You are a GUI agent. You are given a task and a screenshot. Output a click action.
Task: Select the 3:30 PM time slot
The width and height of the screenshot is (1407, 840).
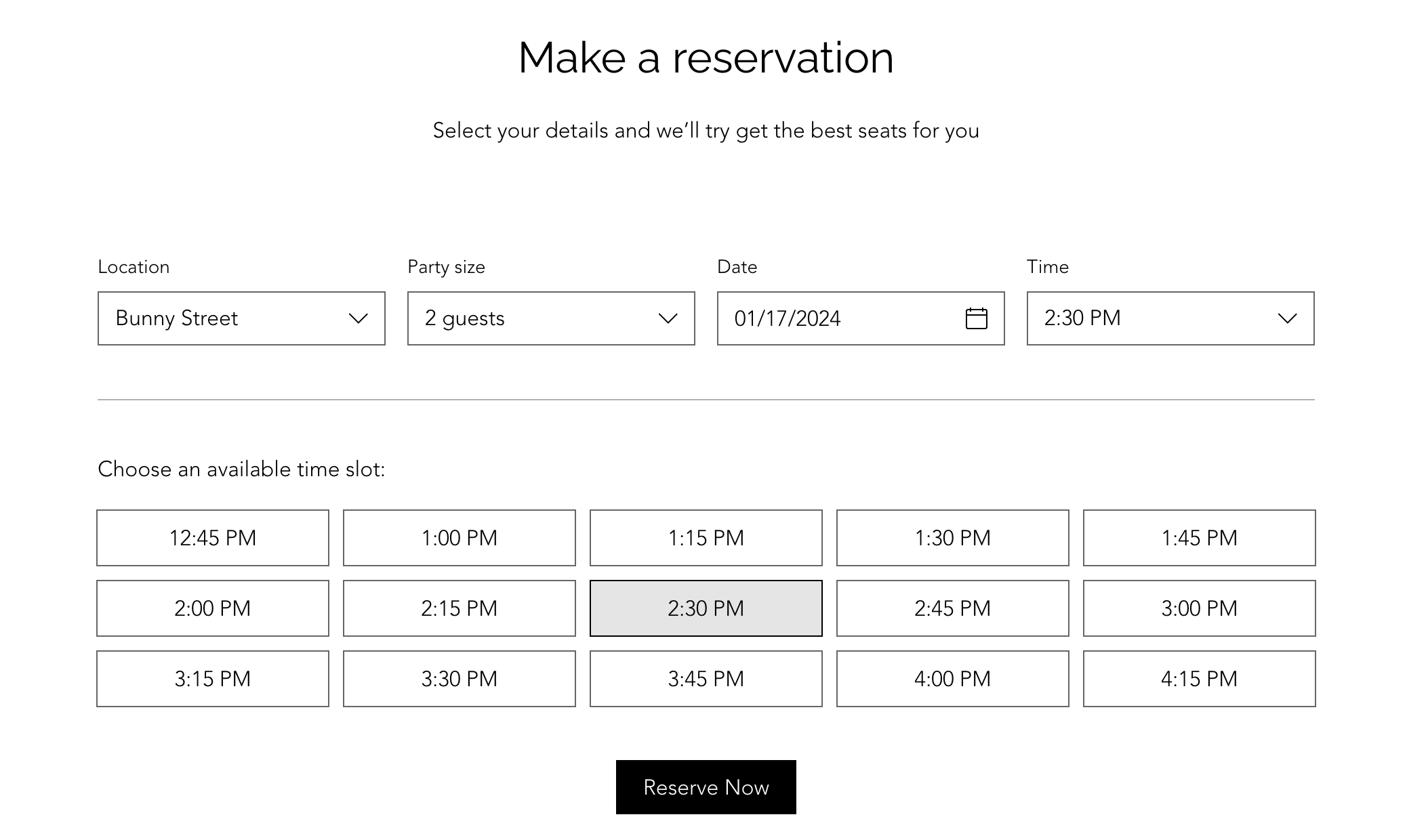click(x=459, y=678)
